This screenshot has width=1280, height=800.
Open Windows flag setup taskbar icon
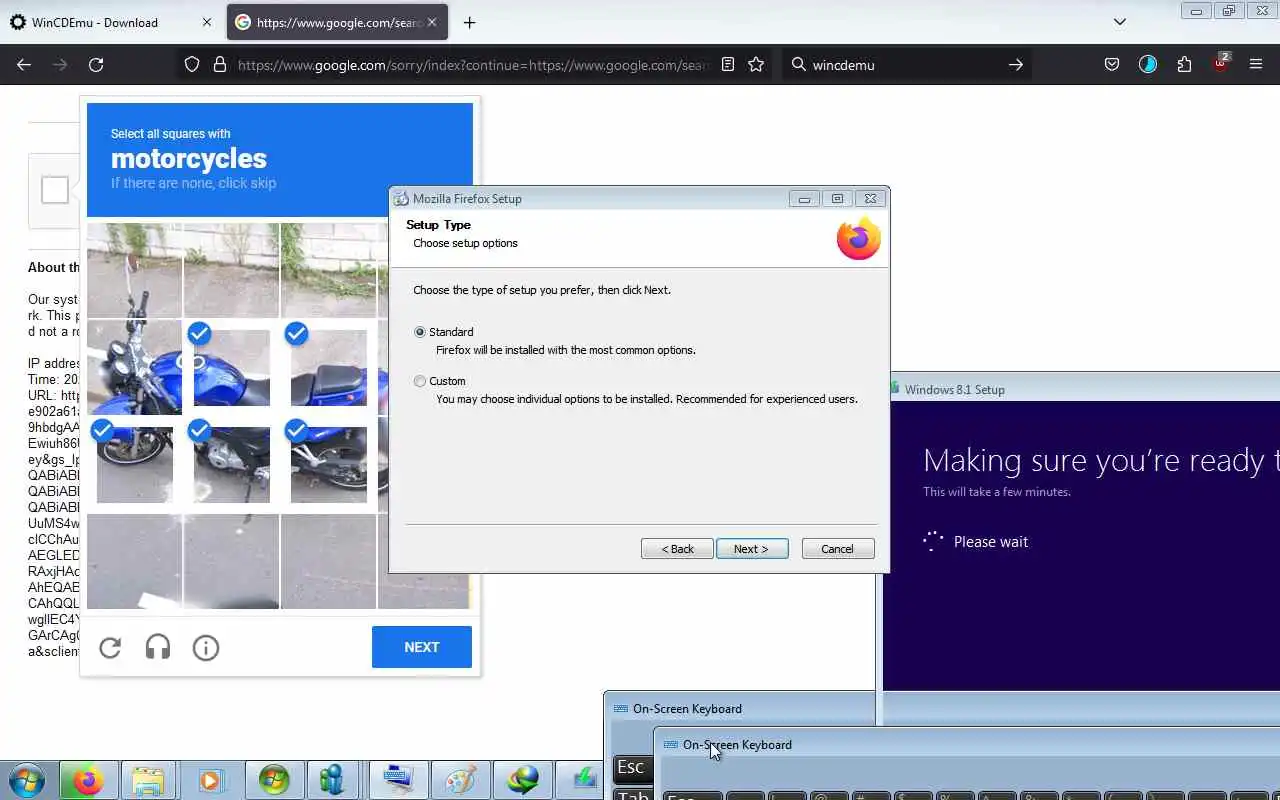(273, 780)
